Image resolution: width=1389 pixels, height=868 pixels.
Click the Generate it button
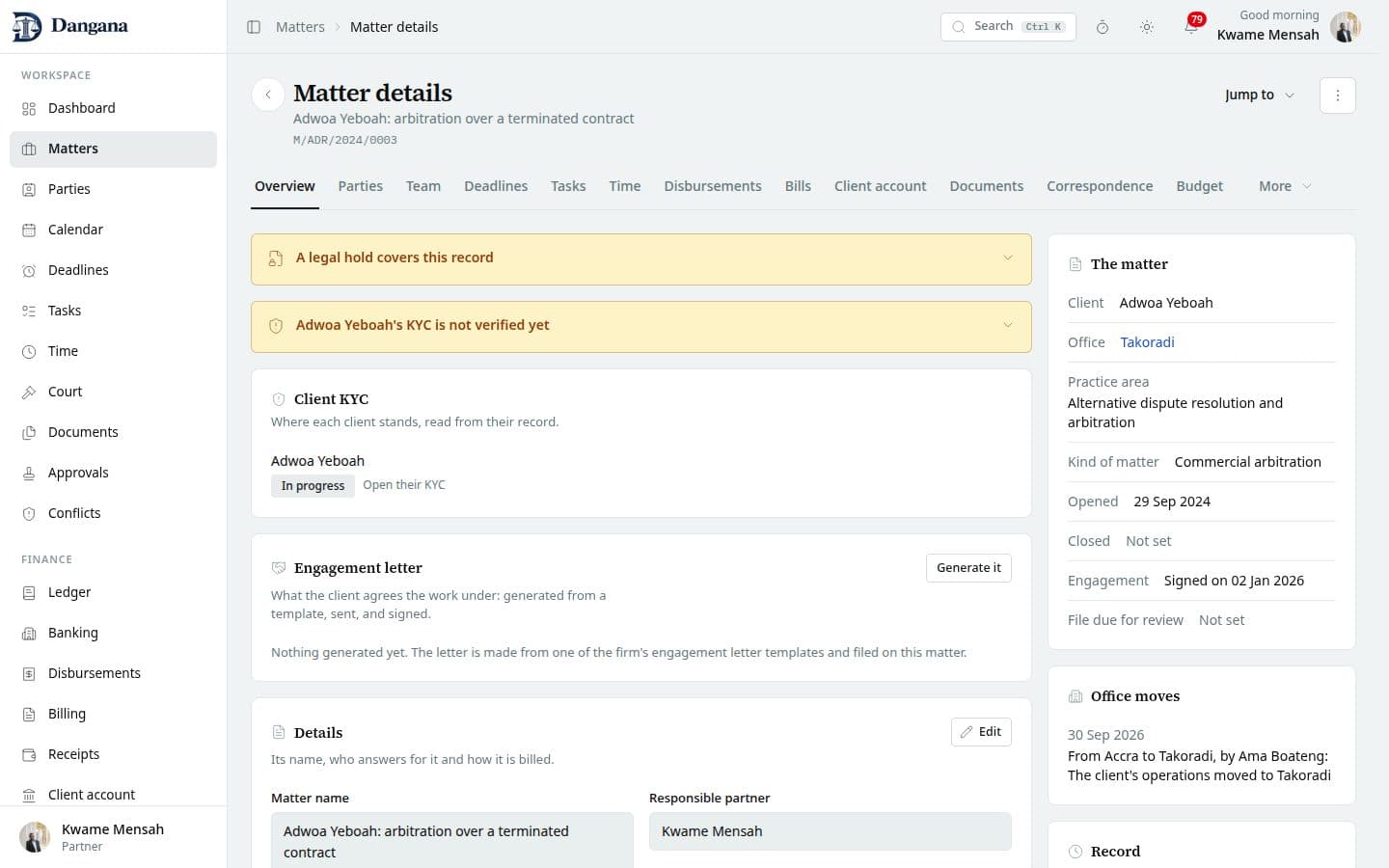tap(968, 568)
